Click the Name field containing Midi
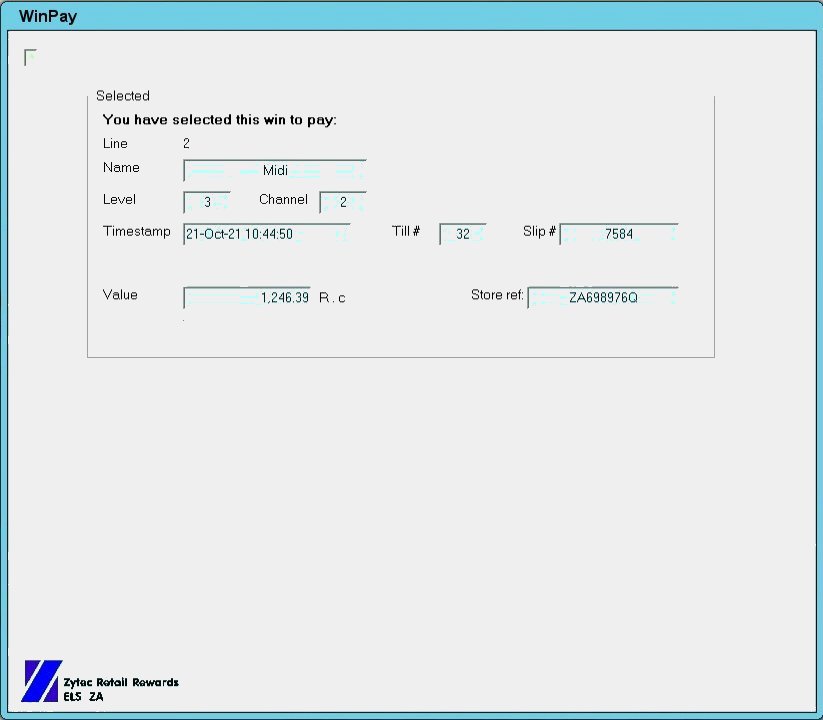The image size is (823, 720). pos(275,171)
